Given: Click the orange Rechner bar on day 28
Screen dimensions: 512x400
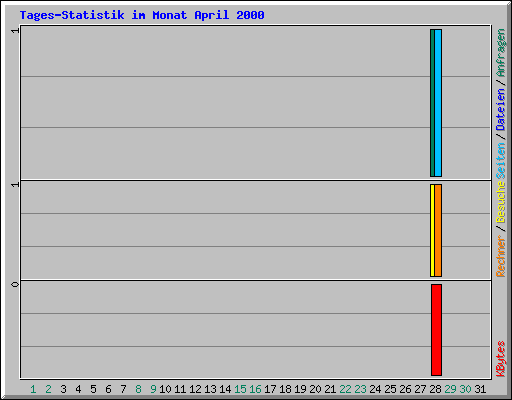Looking at the screenshot, I should (438, 230).
